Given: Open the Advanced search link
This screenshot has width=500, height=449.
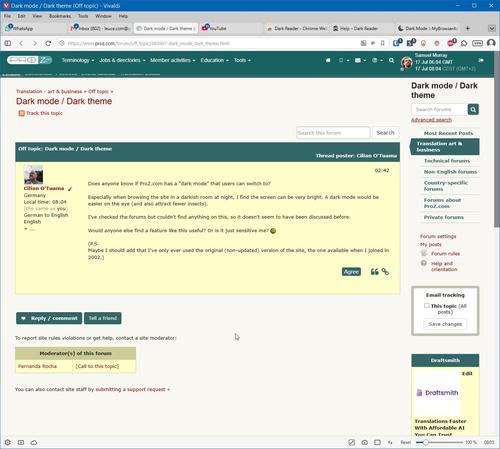Looking at the screenshot, I should pyautogui.click(x=431, y=120).
